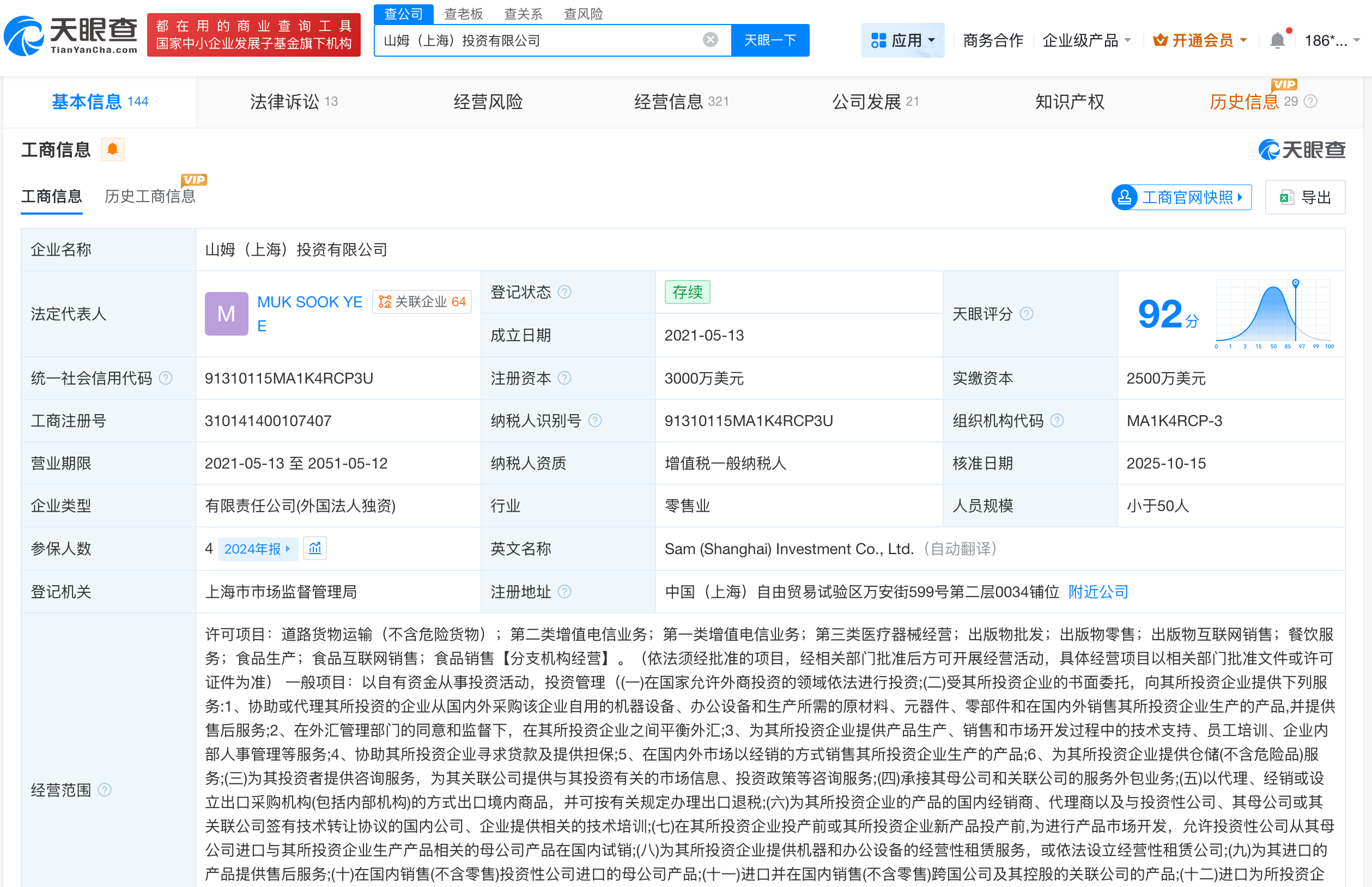The height and width of the screenshot is (887, 1372).
Task: Click the question mark beside 注册资本
Action: 566,379
